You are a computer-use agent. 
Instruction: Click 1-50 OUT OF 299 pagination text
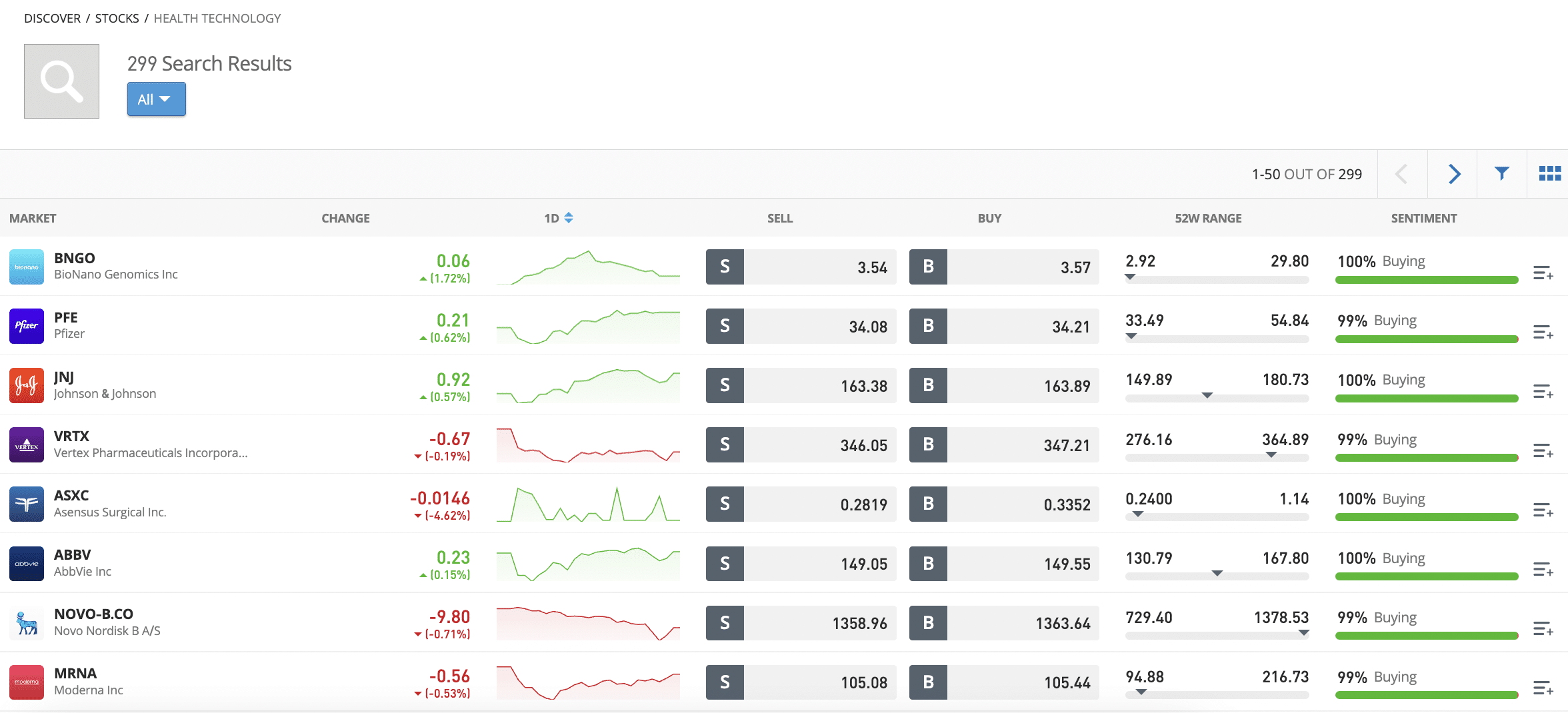1307,174
